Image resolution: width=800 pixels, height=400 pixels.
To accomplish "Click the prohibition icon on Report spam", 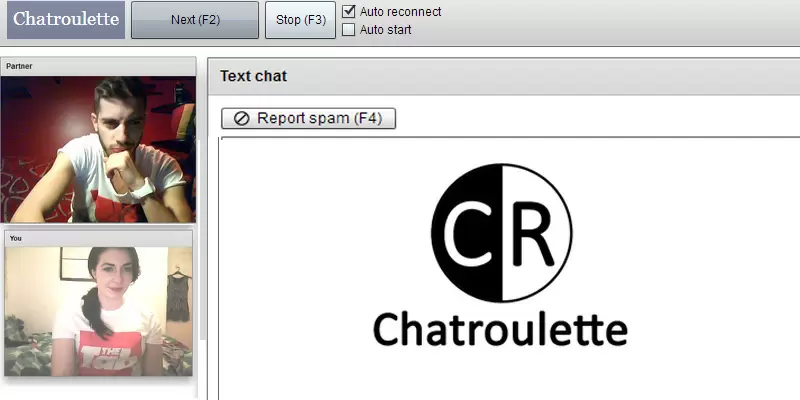I will click(x=241, y=118).
